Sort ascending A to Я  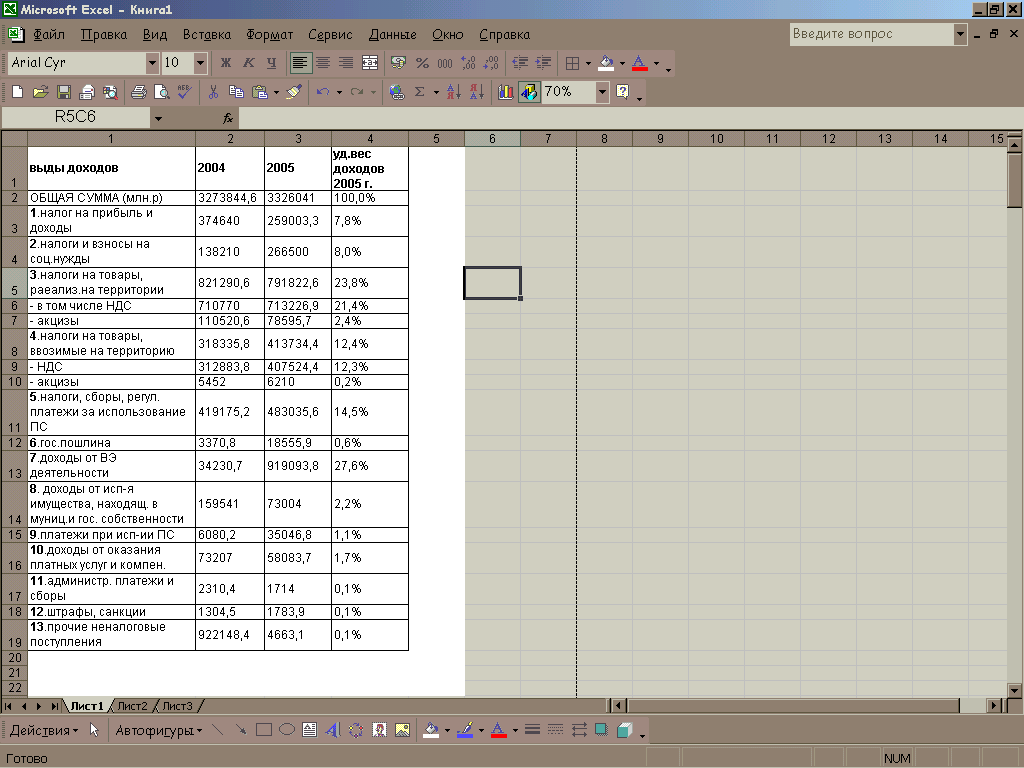(x=454, y=92)
